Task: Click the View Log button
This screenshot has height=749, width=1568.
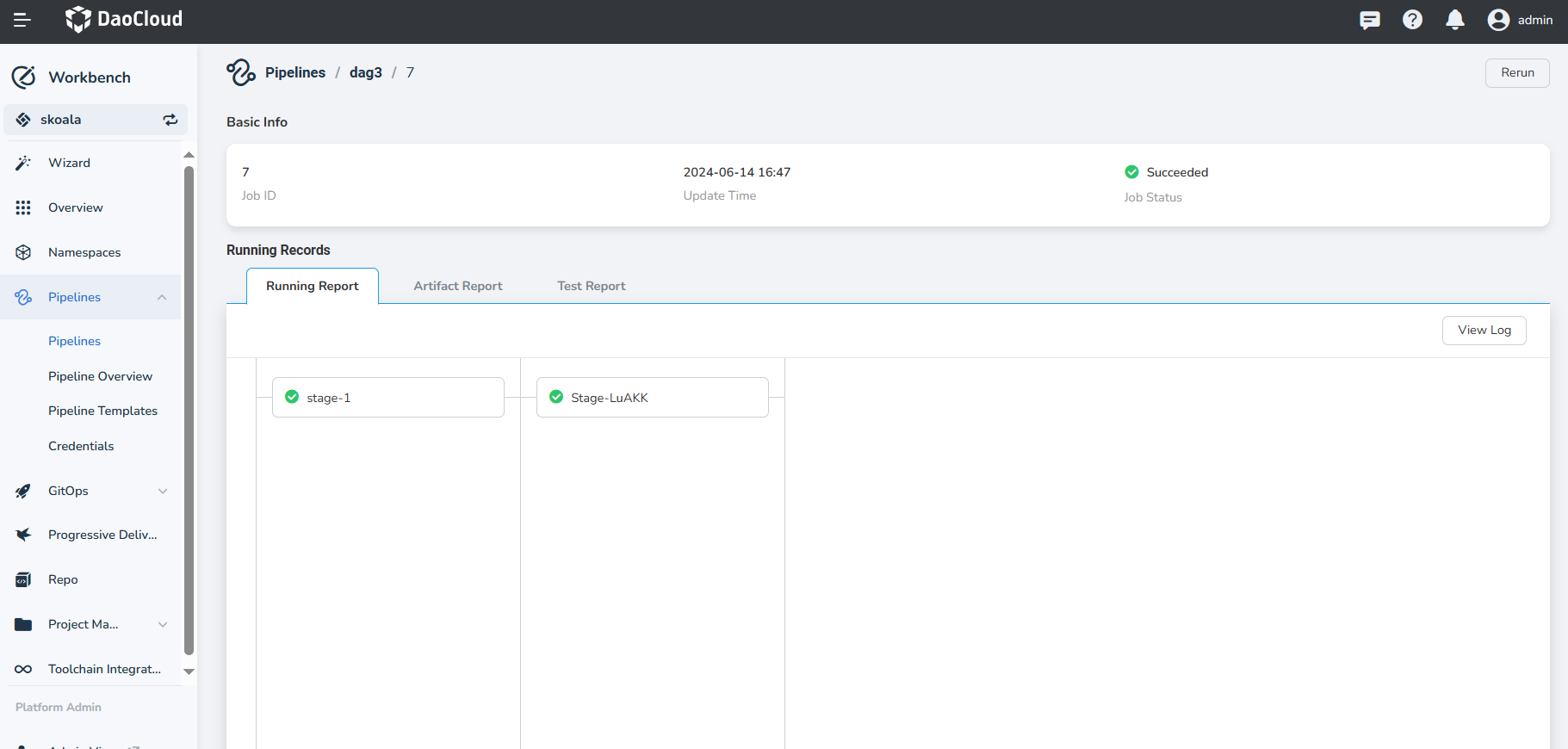Action: pyautogui.click(x=1484, y=331)
